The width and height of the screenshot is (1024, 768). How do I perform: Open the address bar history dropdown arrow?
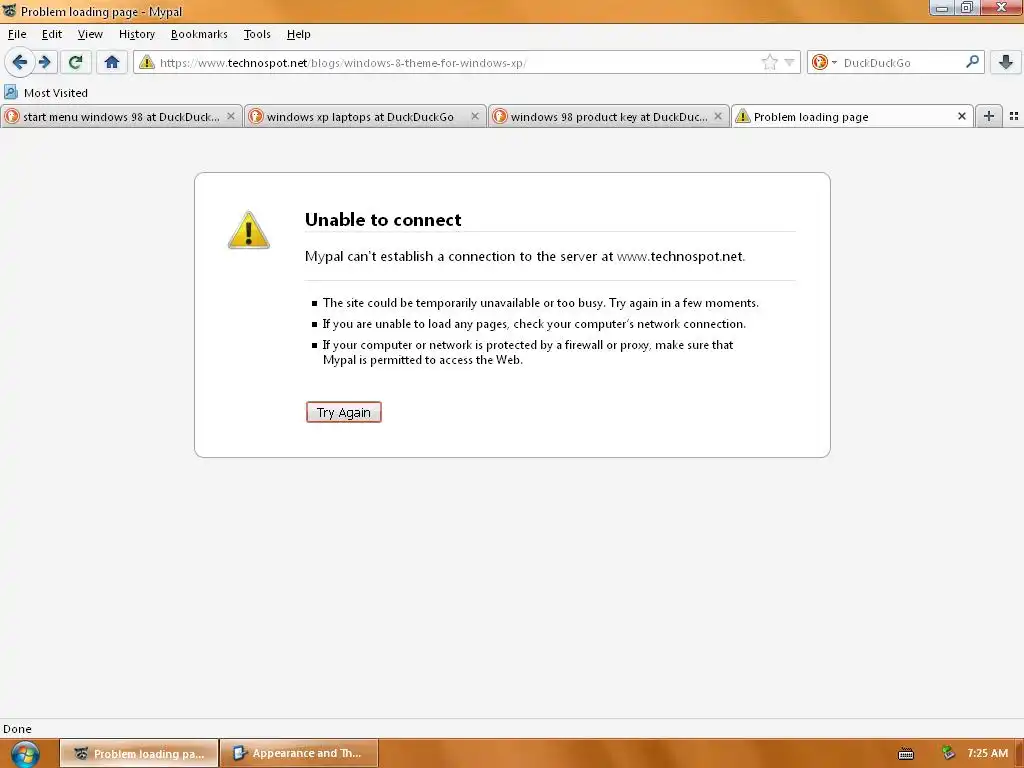(x=789, y=63)
